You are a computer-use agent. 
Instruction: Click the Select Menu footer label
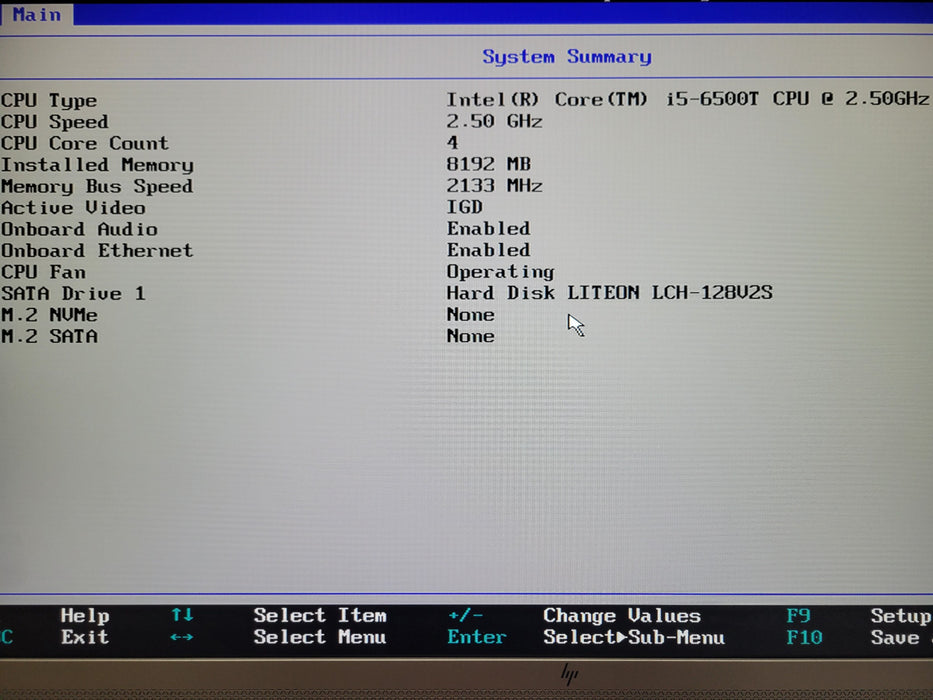click(320, 638)
